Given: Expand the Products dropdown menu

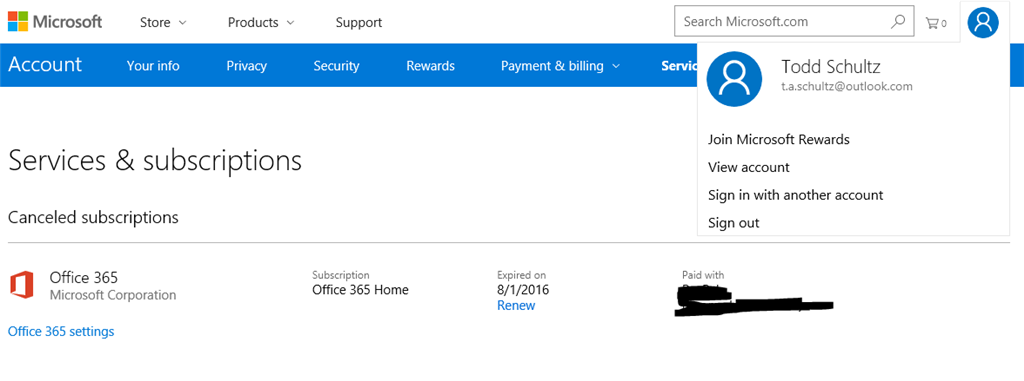Looking at the screenshot, I should 261,22.
